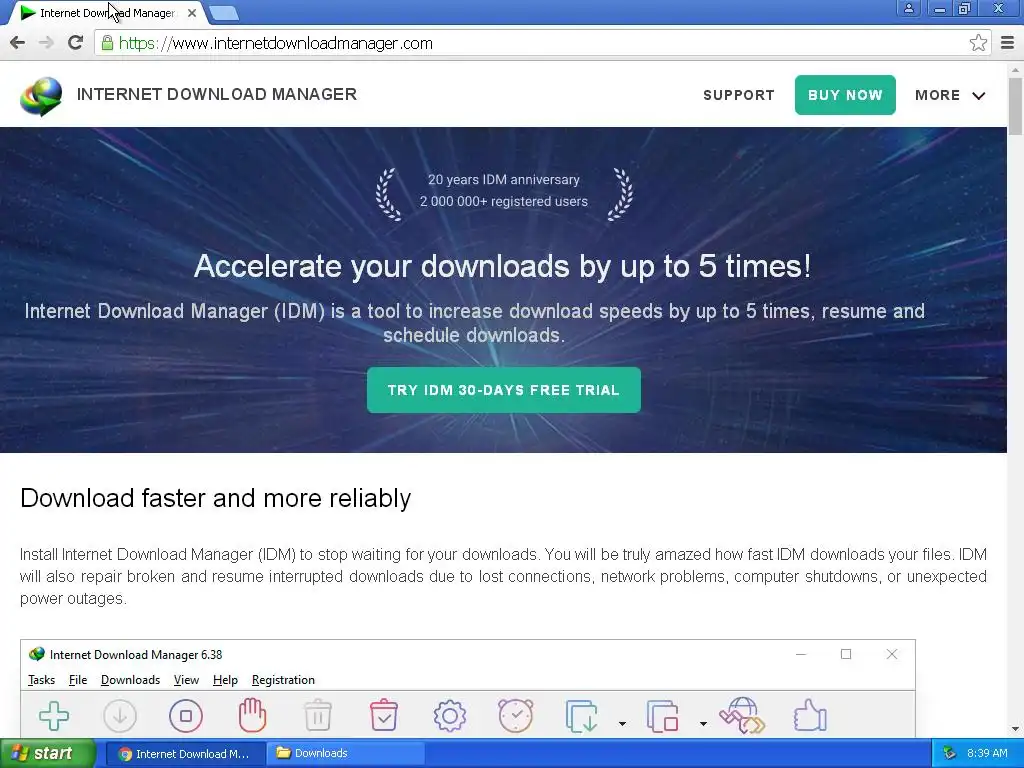Screen dimensions: 1024x768
Task: Click the INTERNET DOWNLOAD MANAGER site title
Action: pyautogui.click(x=217, y=95)
